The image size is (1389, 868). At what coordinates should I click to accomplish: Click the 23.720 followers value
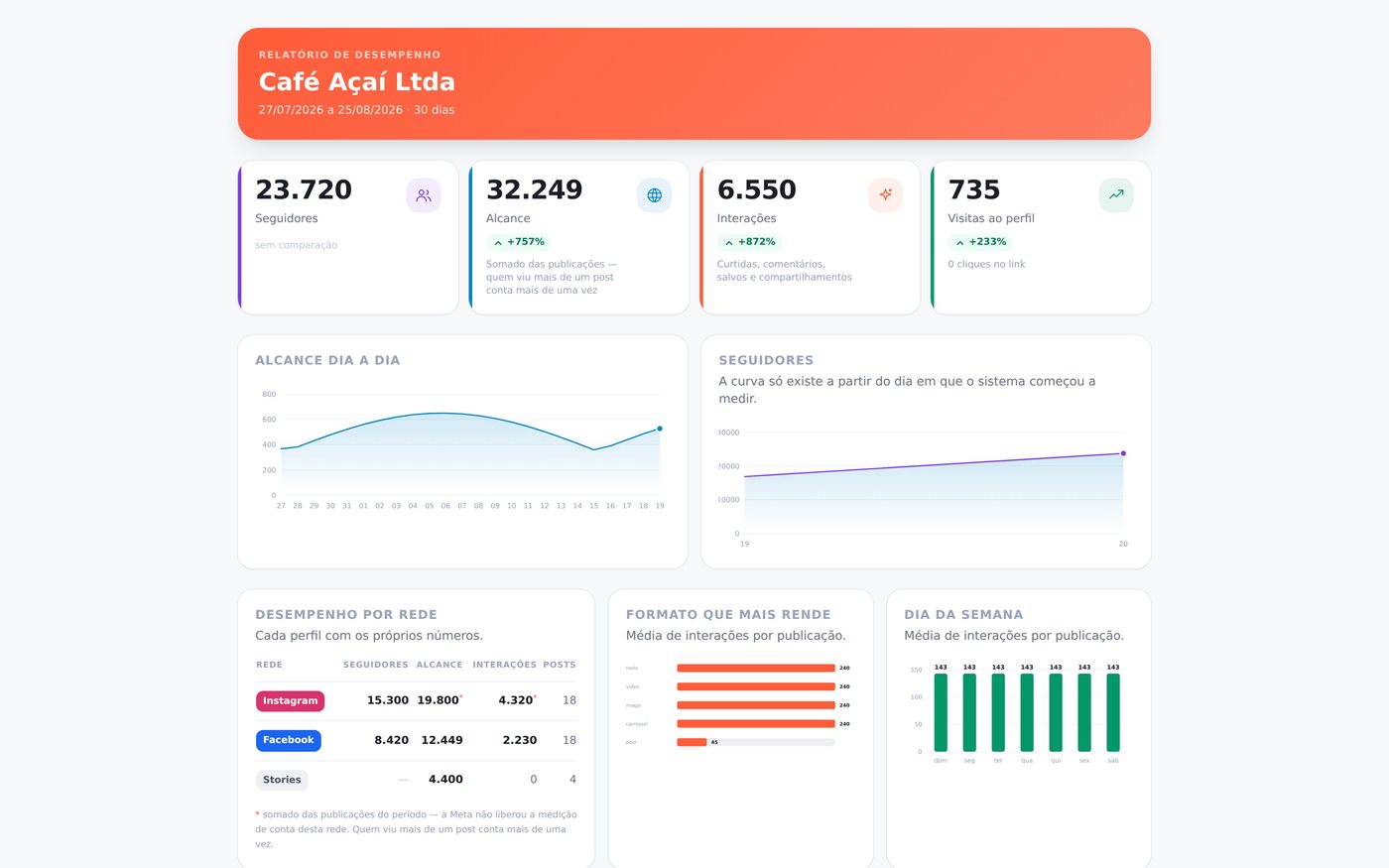304,189
